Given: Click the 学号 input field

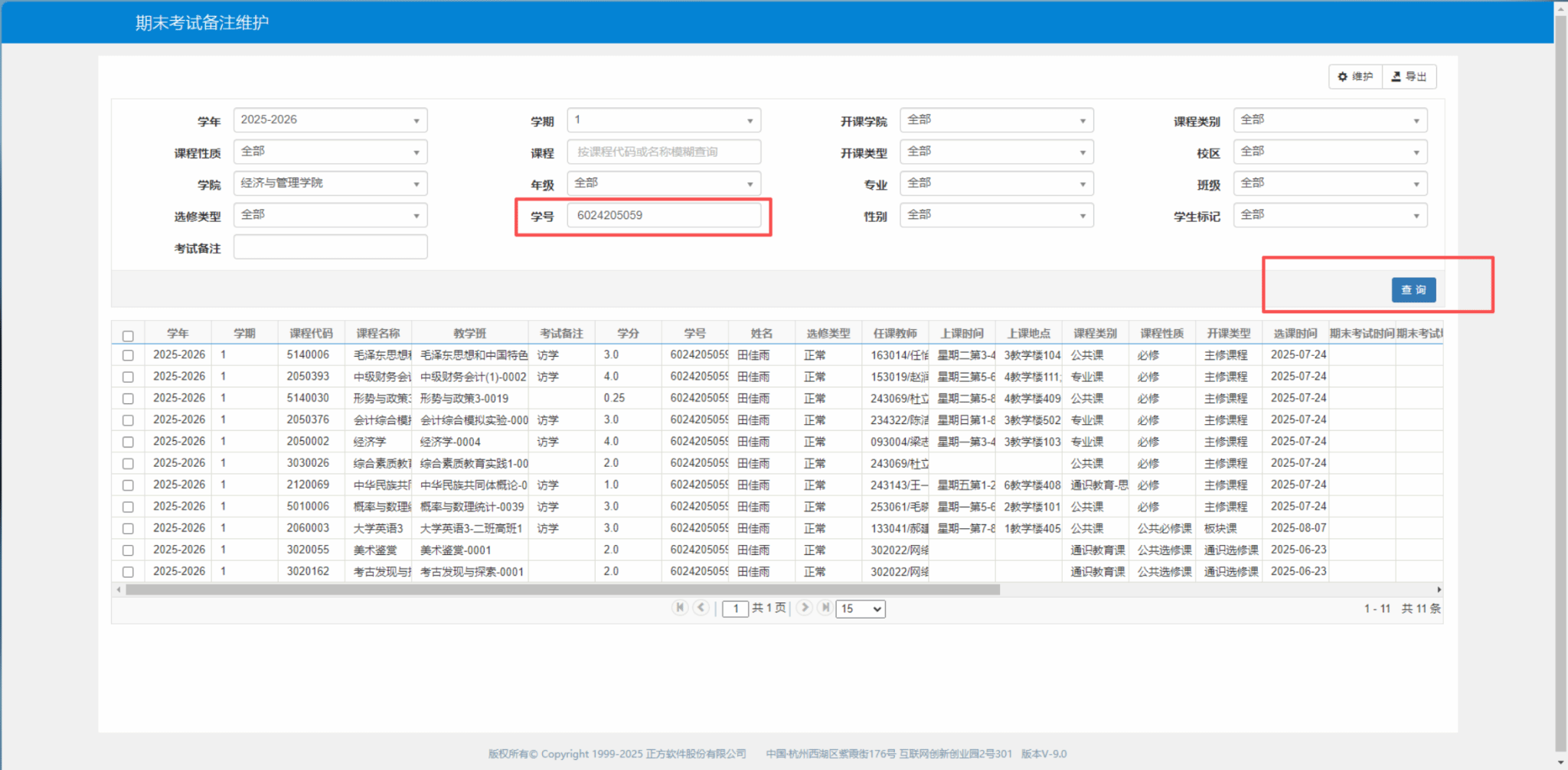Looking at the screenshot, I should 664,216.
